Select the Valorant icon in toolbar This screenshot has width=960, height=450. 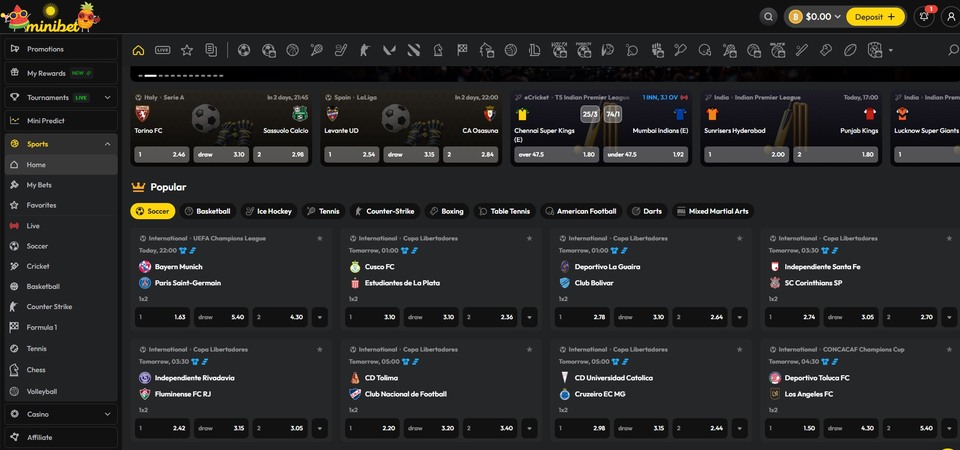[x=389, y=50]
